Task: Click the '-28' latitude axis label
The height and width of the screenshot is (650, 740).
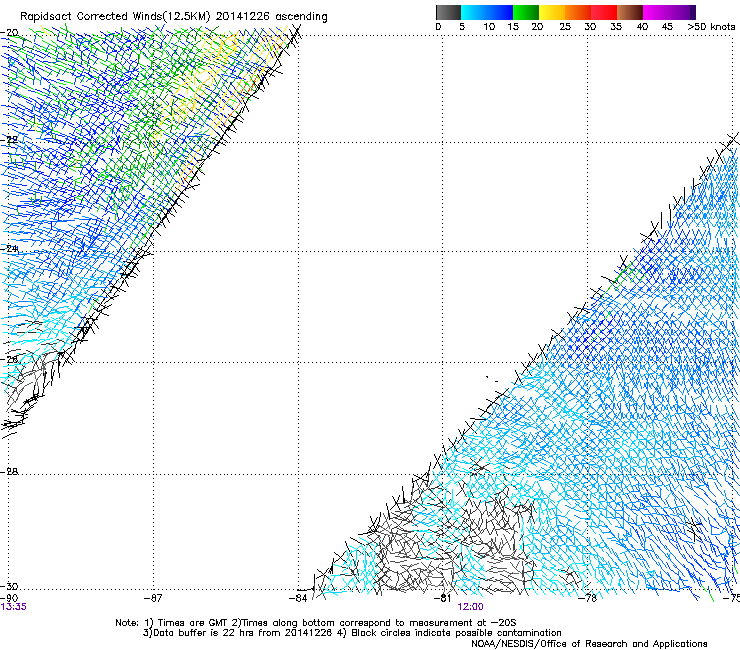Action: [9, 472]
